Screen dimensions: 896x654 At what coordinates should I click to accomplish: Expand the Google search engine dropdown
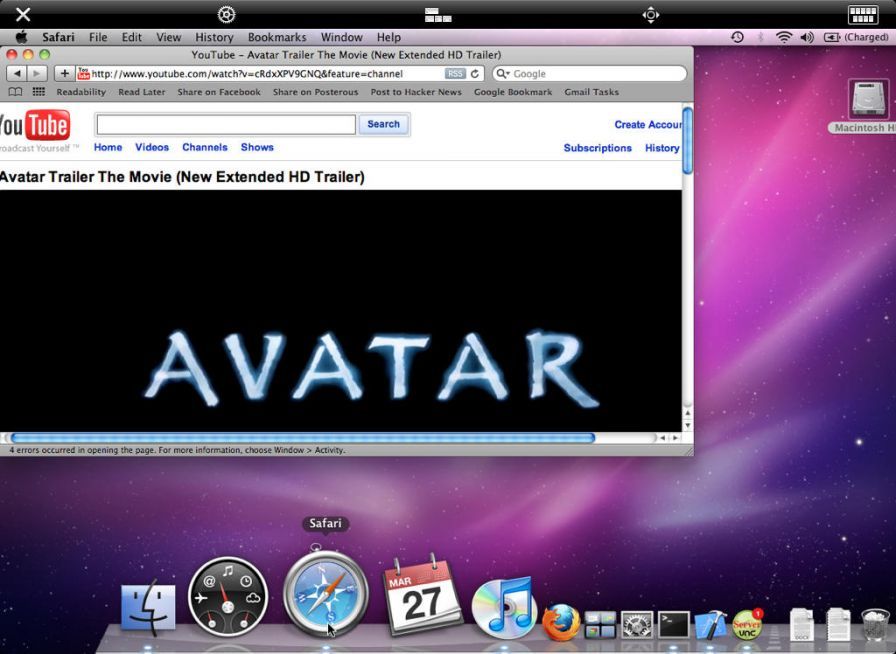[x=504, y=74]
